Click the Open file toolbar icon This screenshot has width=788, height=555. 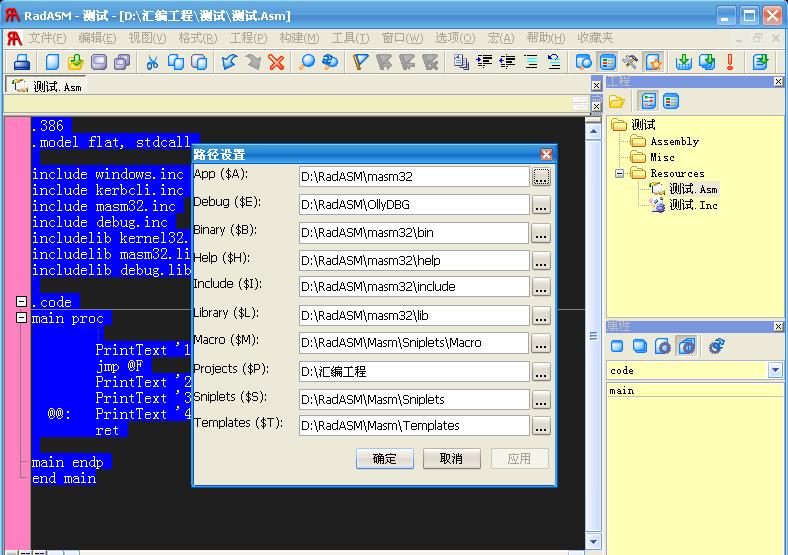pyautogui.click(x=75, y=62)
